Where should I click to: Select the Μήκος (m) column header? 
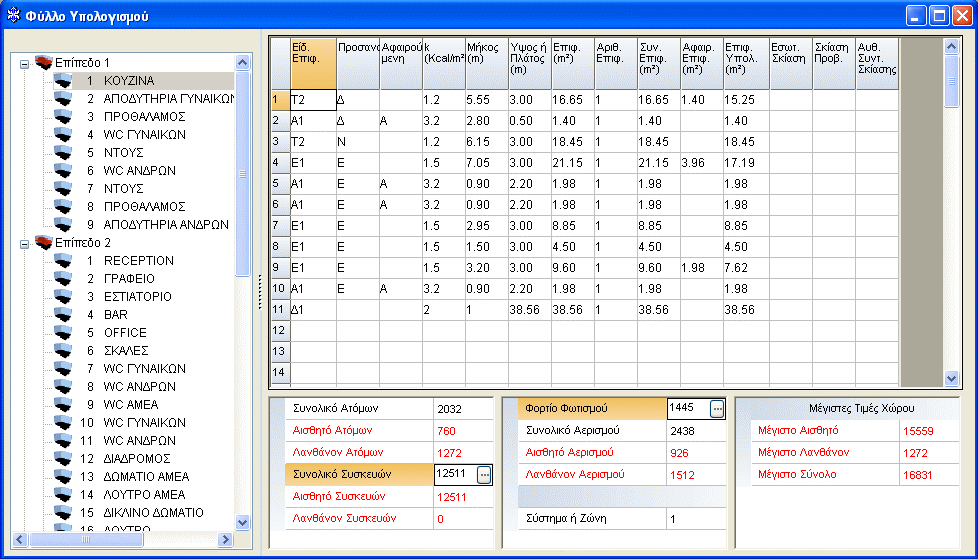click(x=487, y=64)
